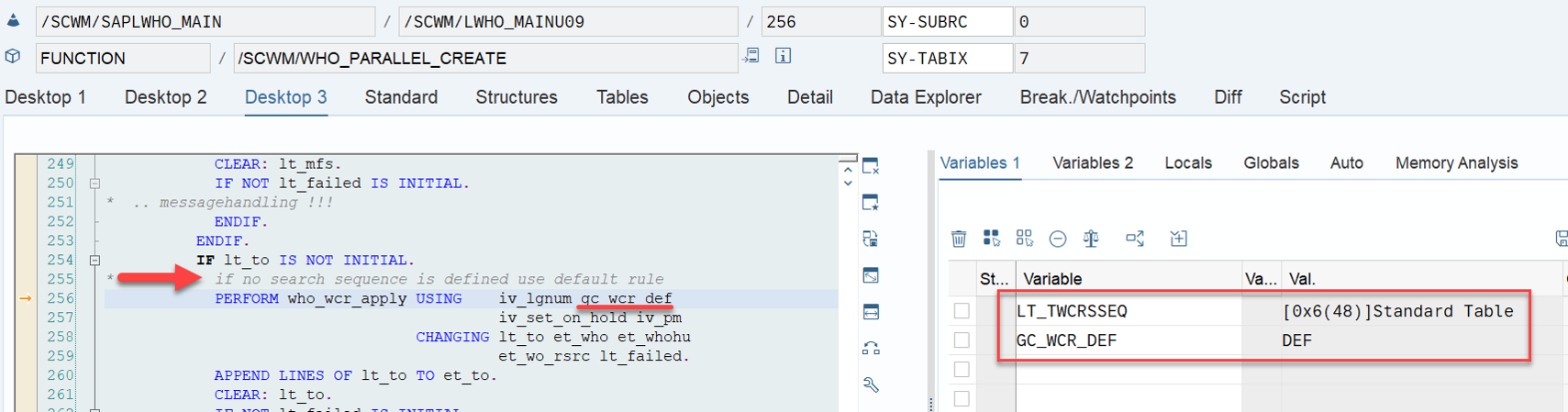Select the Variables 1 tab

981,163
